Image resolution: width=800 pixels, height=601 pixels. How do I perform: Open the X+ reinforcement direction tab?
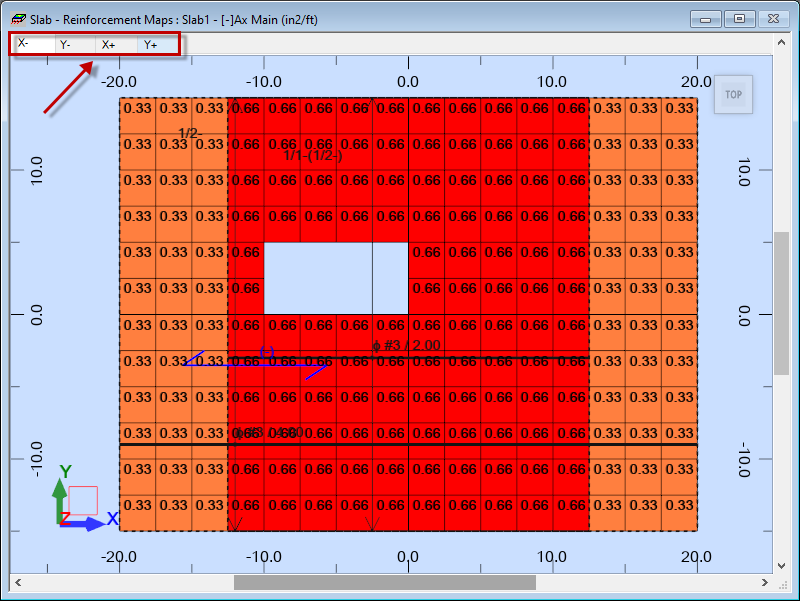pyautogui.click(x=109, y=44)
